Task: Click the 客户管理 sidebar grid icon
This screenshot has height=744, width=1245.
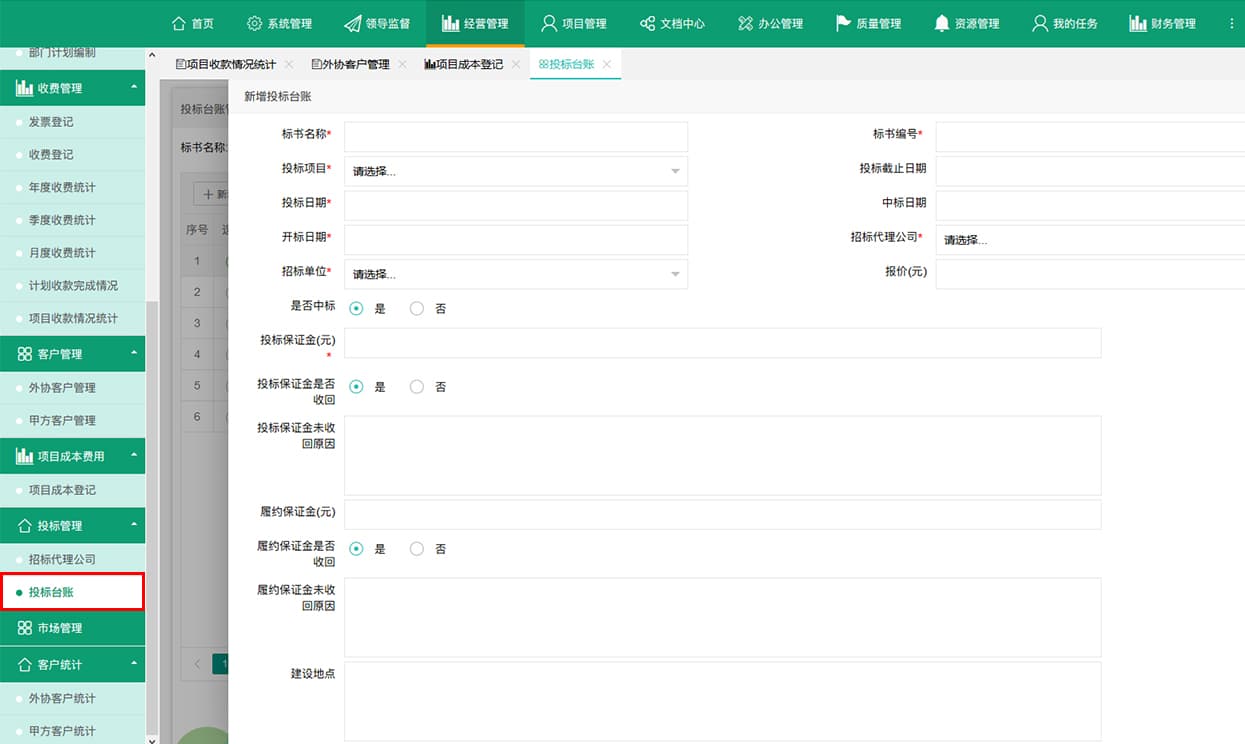Action: point(24,354)
